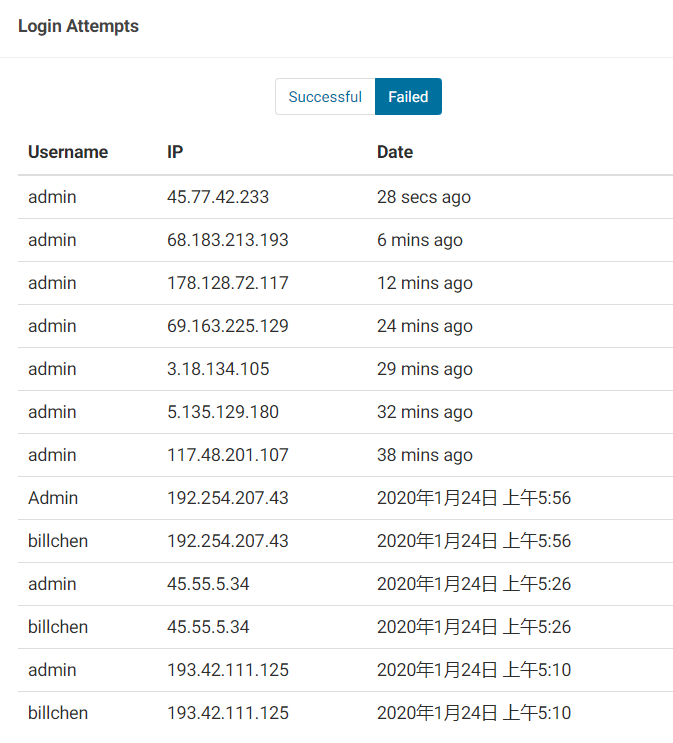
Task: Click IP 5.135.129.180
Action: pos(223,412)
